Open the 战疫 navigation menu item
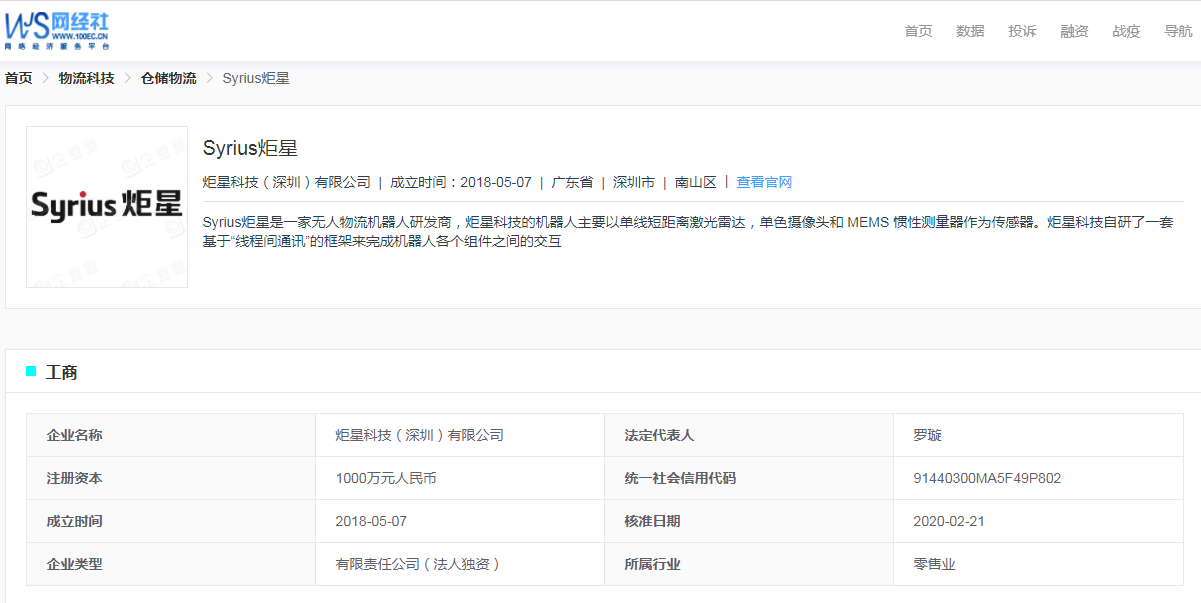This screenshot has height=603, width=1201. coord(1126,31)
